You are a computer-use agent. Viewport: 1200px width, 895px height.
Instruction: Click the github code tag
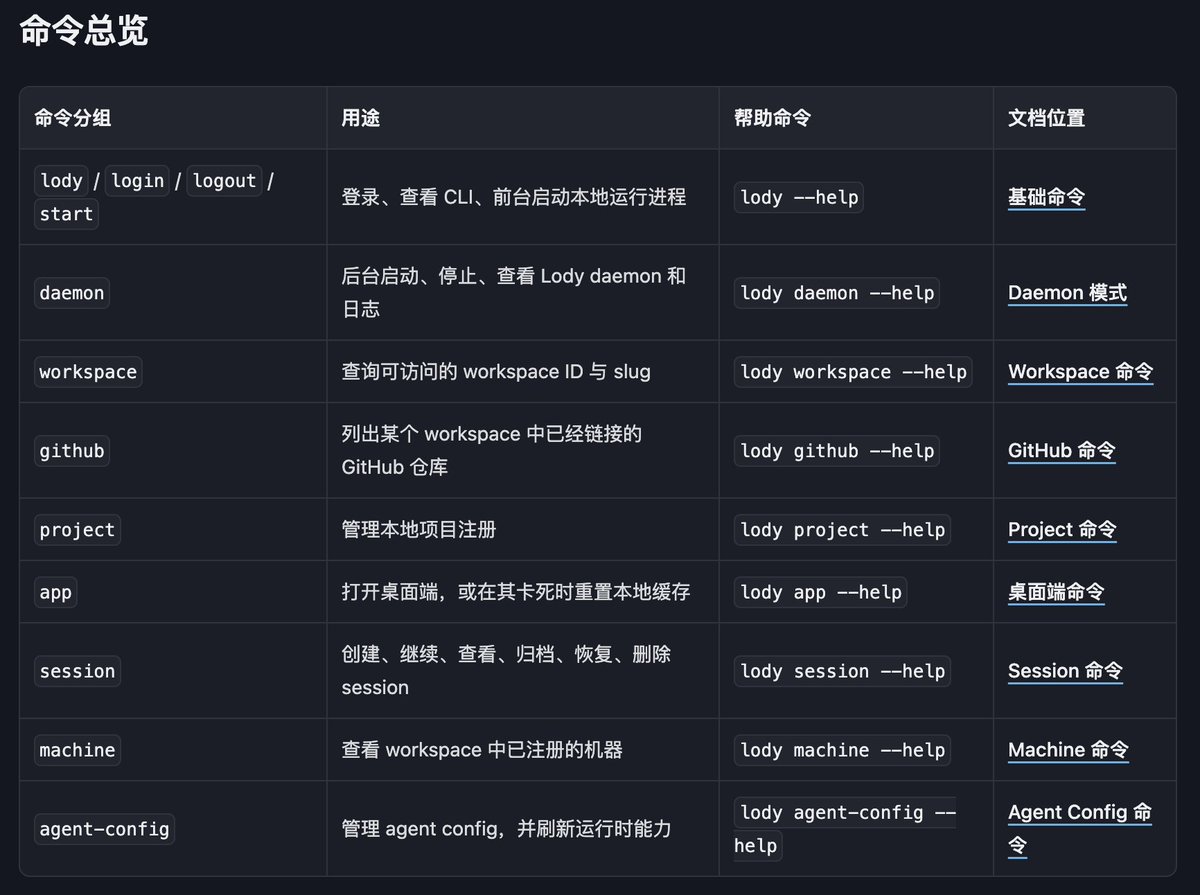tap(71, 451)
